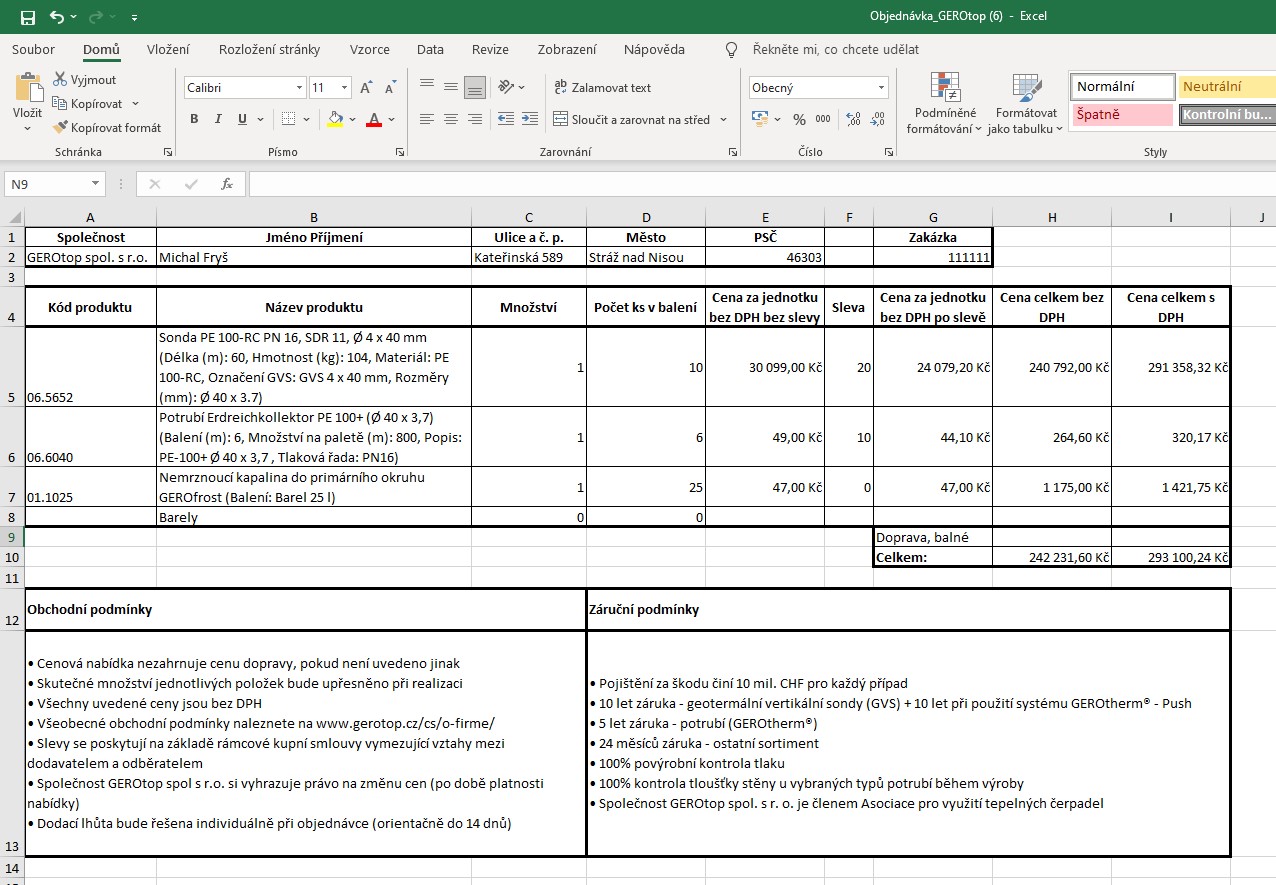Open the Zobrazení ribbon tab
This screenshot has height=885, width=1276.
click(x=567, y=49)
